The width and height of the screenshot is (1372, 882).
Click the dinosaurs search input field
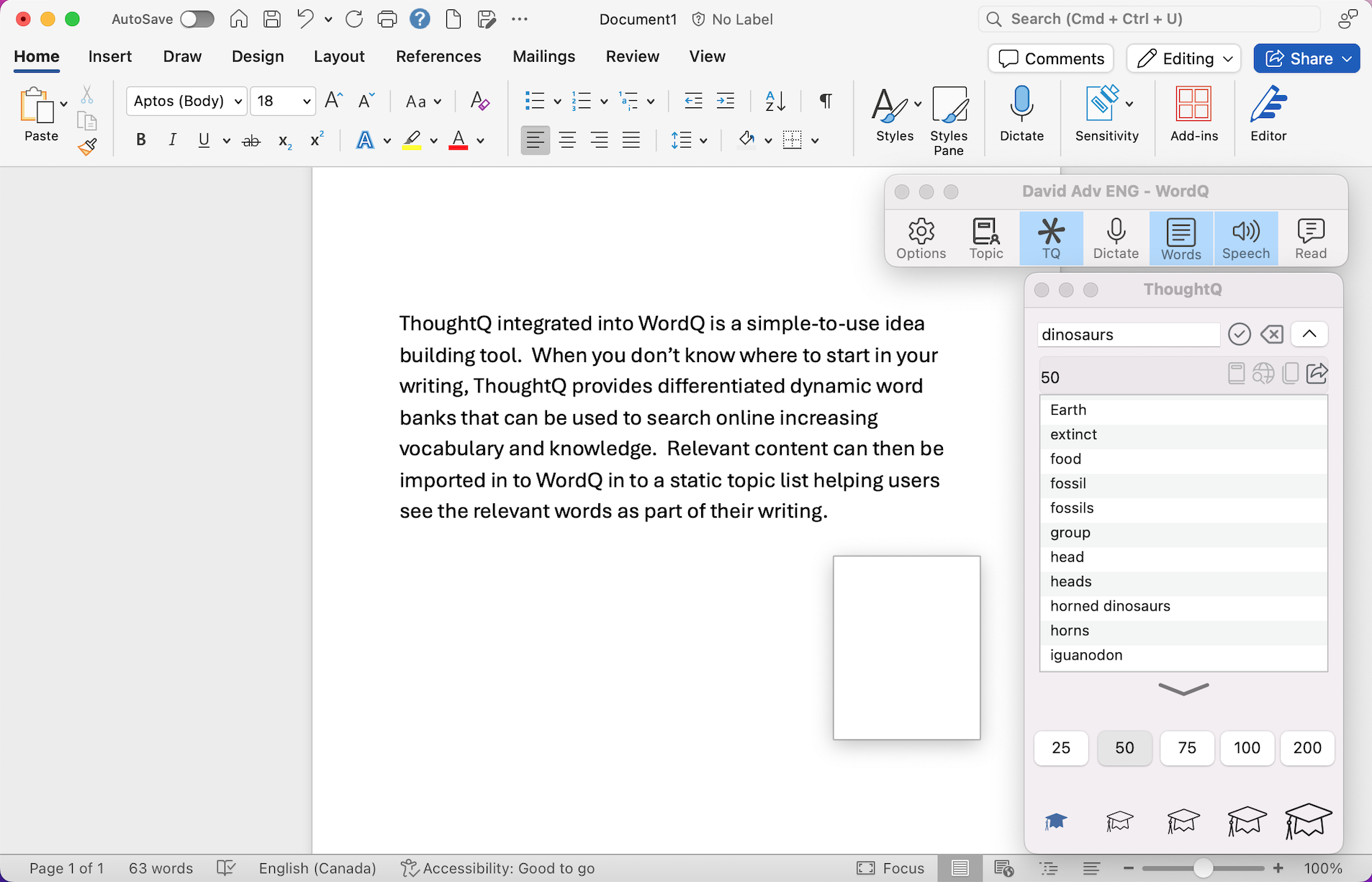tap(1128, 334)
